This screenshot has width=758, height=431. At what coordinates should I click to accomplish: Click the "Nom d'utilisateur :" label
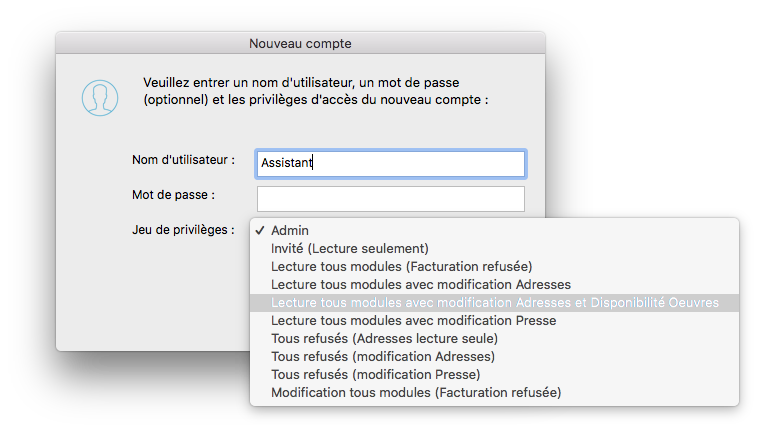pos(183,160)
